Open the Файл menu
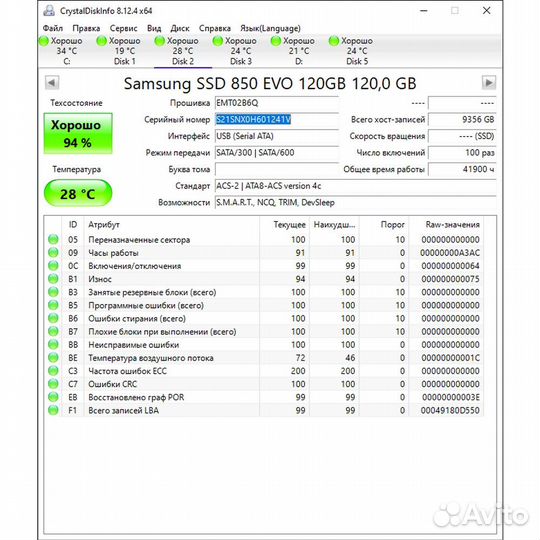 pyautogui.click(x=53, y=28)
